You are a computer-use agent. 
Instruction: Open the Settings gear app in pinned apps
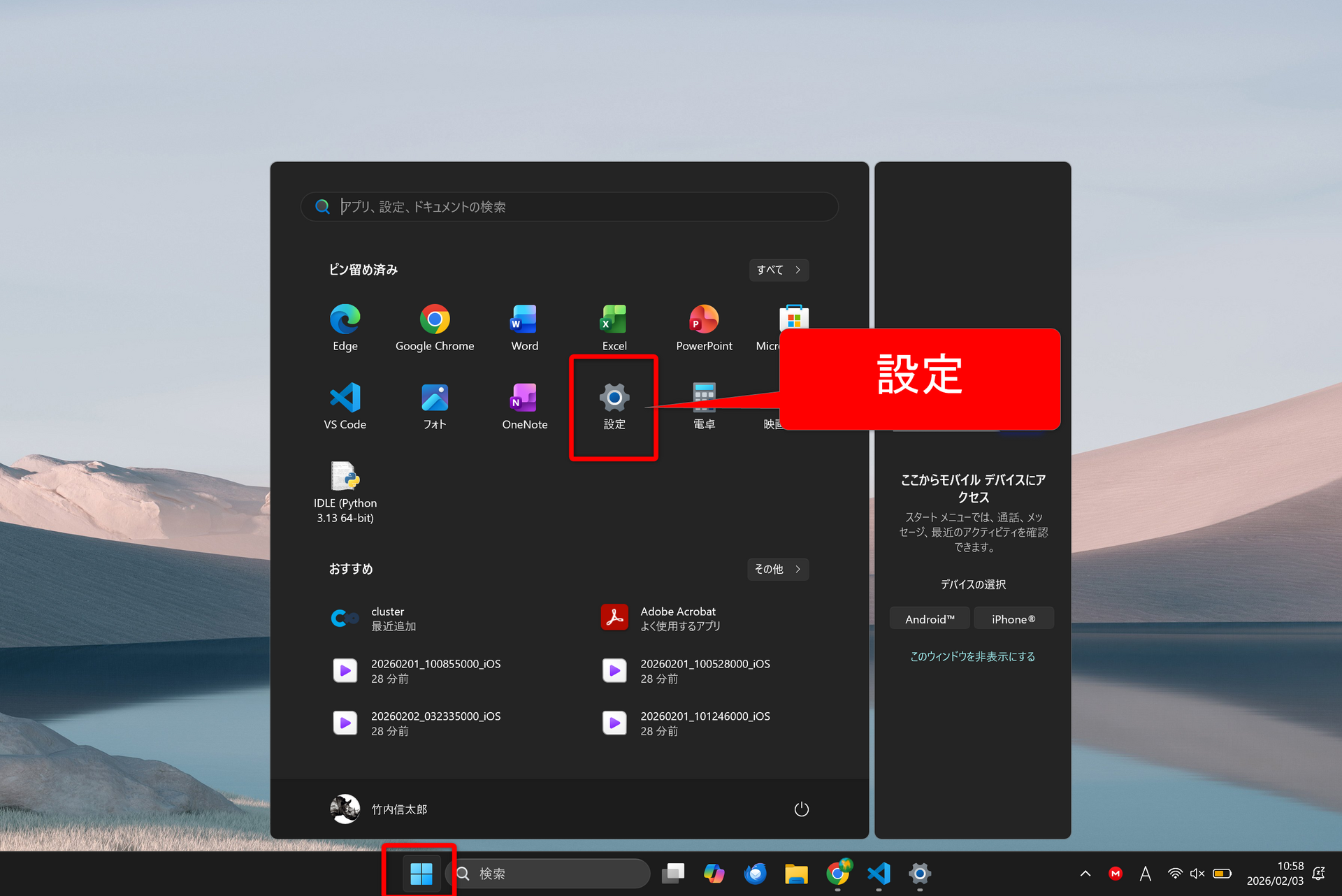(614, 406)
